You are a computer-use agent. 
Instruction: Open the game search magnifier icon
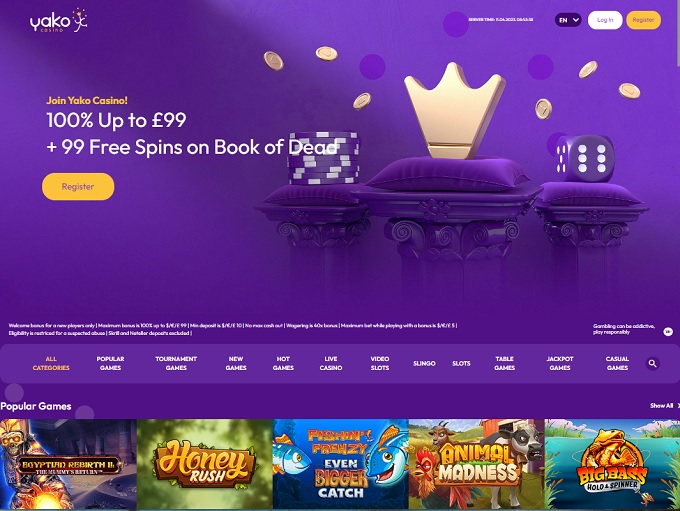pyautogui.click(x=652, y=364)
